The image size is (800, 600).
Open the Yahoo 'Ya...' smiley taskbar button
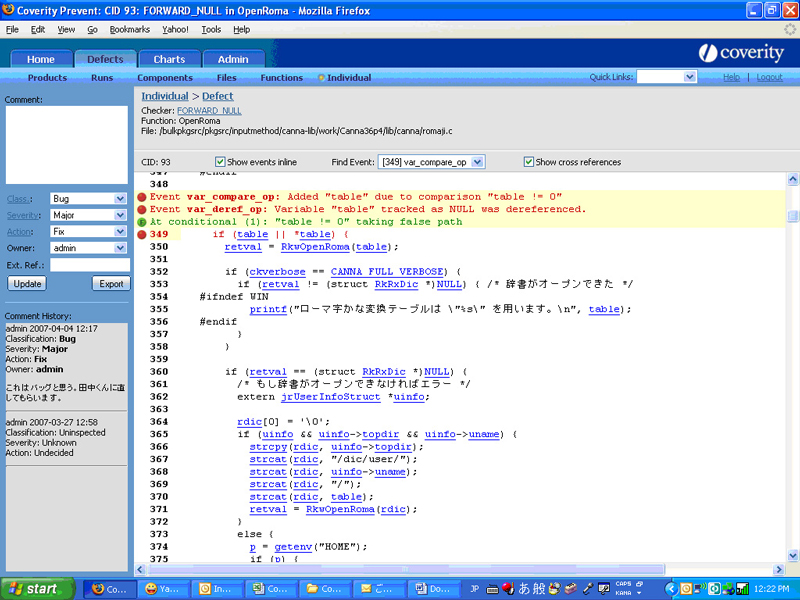coord(163,589)
